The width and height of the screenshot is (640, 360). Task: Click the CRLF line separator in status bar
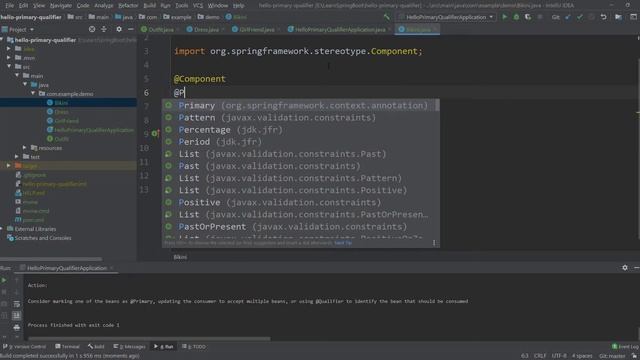point(540,356)
